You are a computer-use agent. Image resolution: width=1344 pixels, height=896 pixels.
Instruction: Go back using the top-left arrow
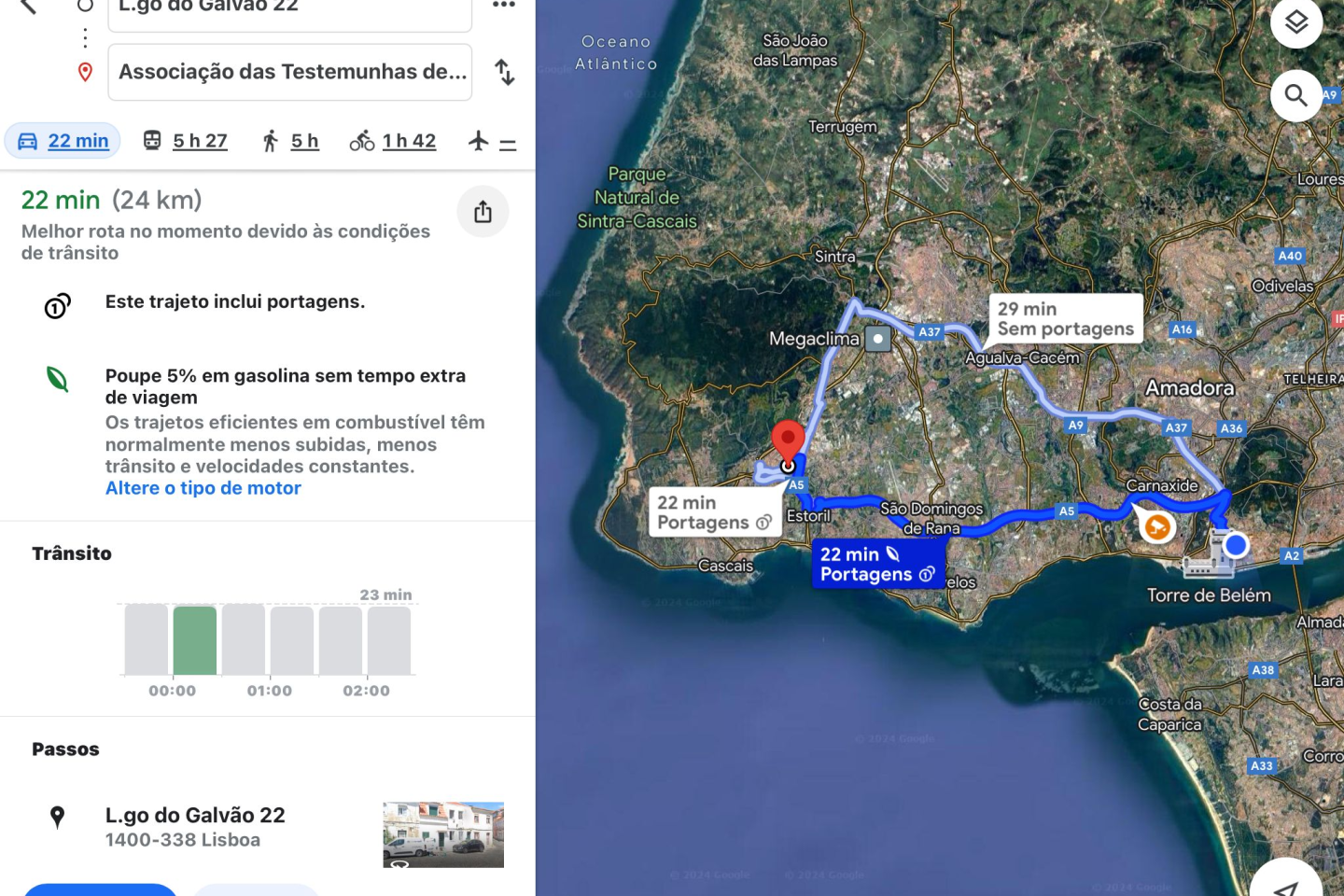[29, 6]
